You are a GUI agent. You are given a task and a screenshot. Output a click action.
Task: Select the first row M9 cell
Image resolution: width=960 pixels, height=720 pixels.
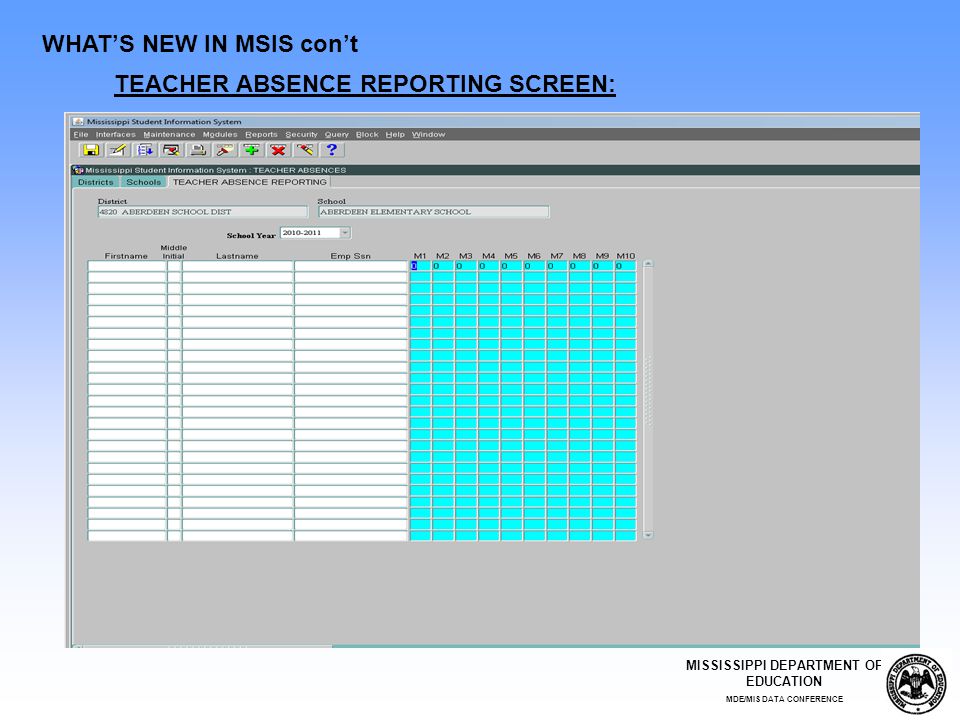pos(602,266)
